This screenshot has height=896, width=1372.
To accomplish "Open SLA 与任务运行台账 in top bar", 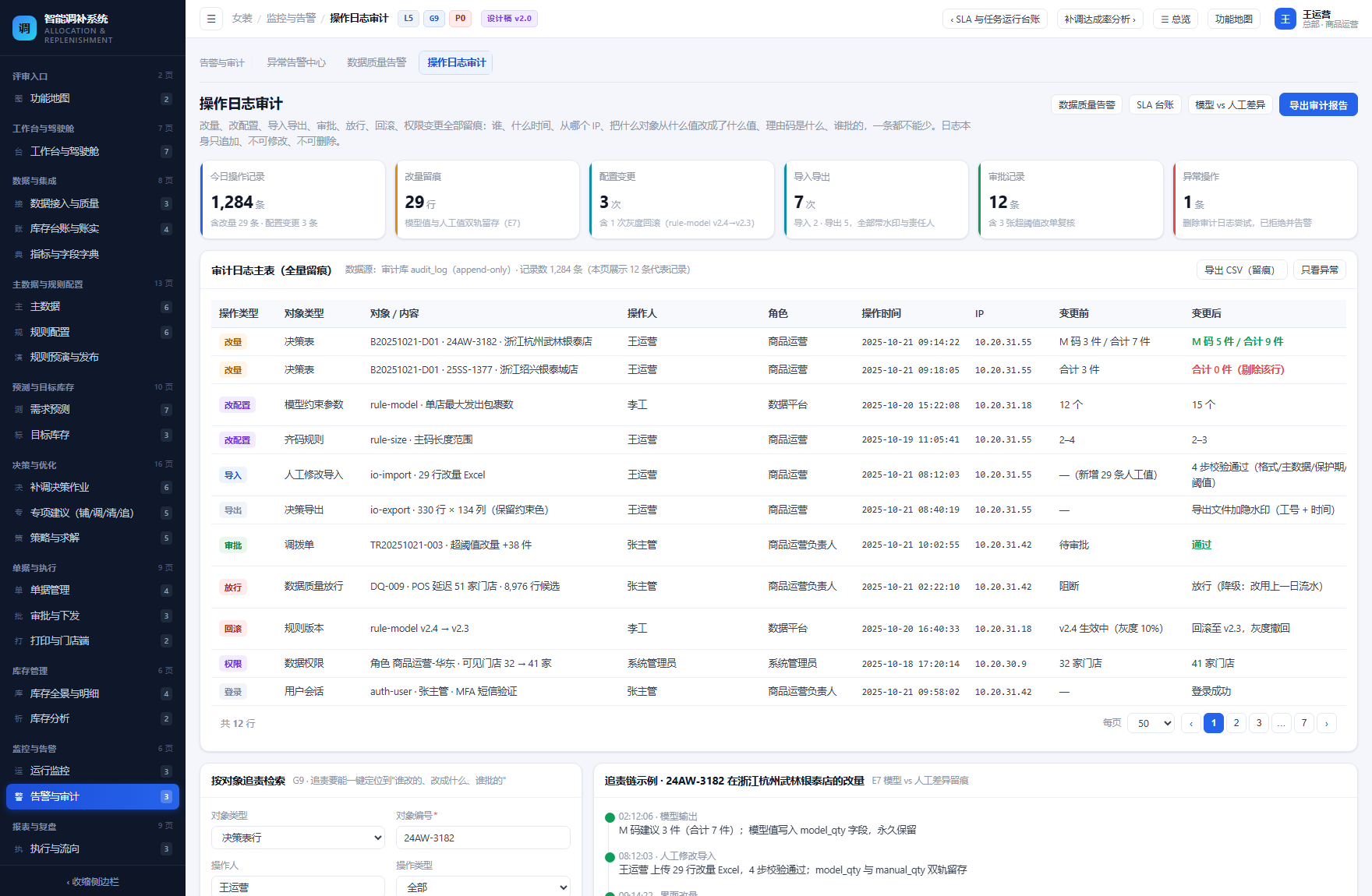I will click(x=995, y=19).
